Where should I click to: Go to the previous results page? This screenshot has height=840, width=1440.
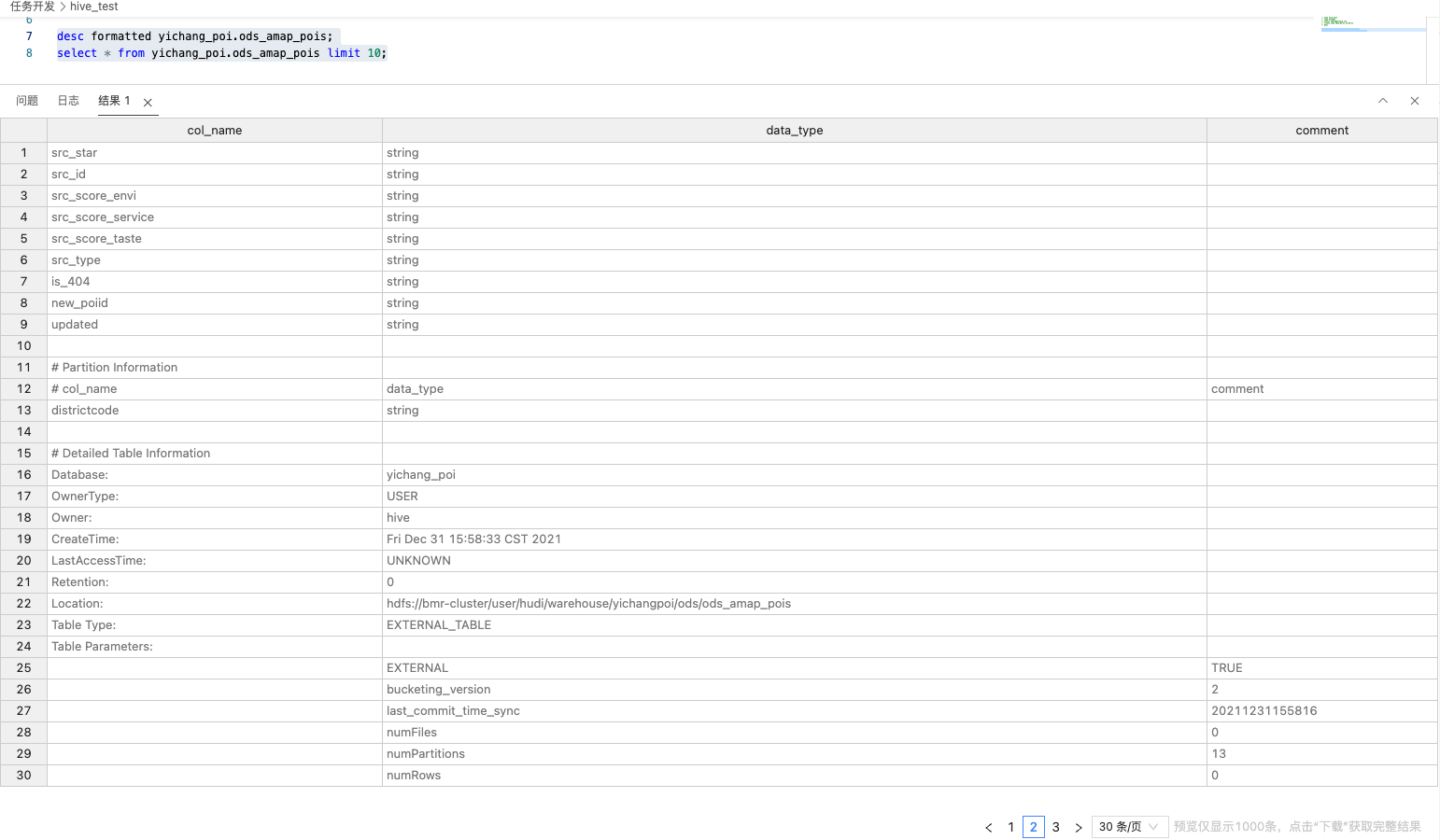coord(989,827)
